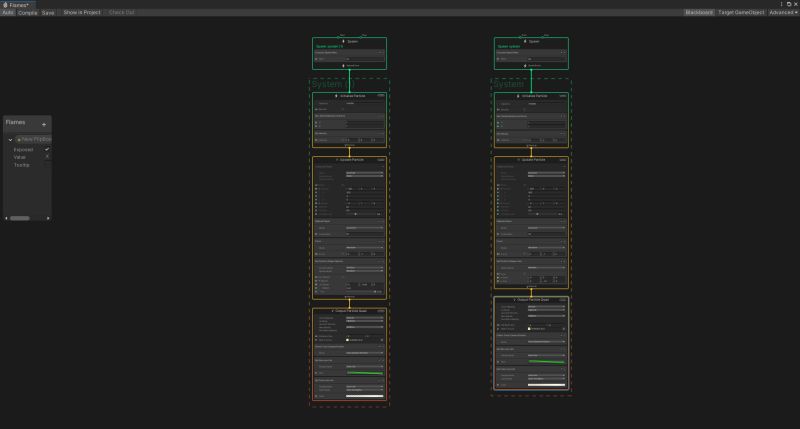Viewport: 800px width, 429px height.
Task: Open green size curve in right System output
Action: 546,362
